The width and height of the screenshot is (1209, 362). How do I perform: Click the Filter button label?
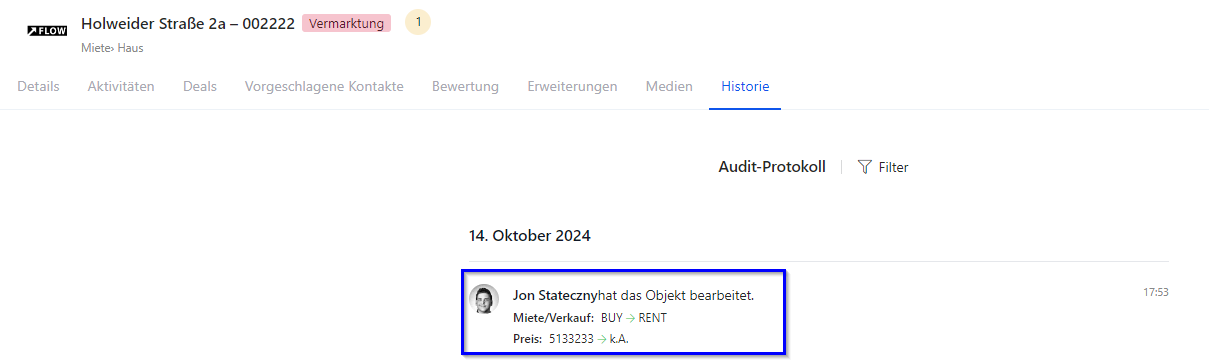(x=893, y=168)
